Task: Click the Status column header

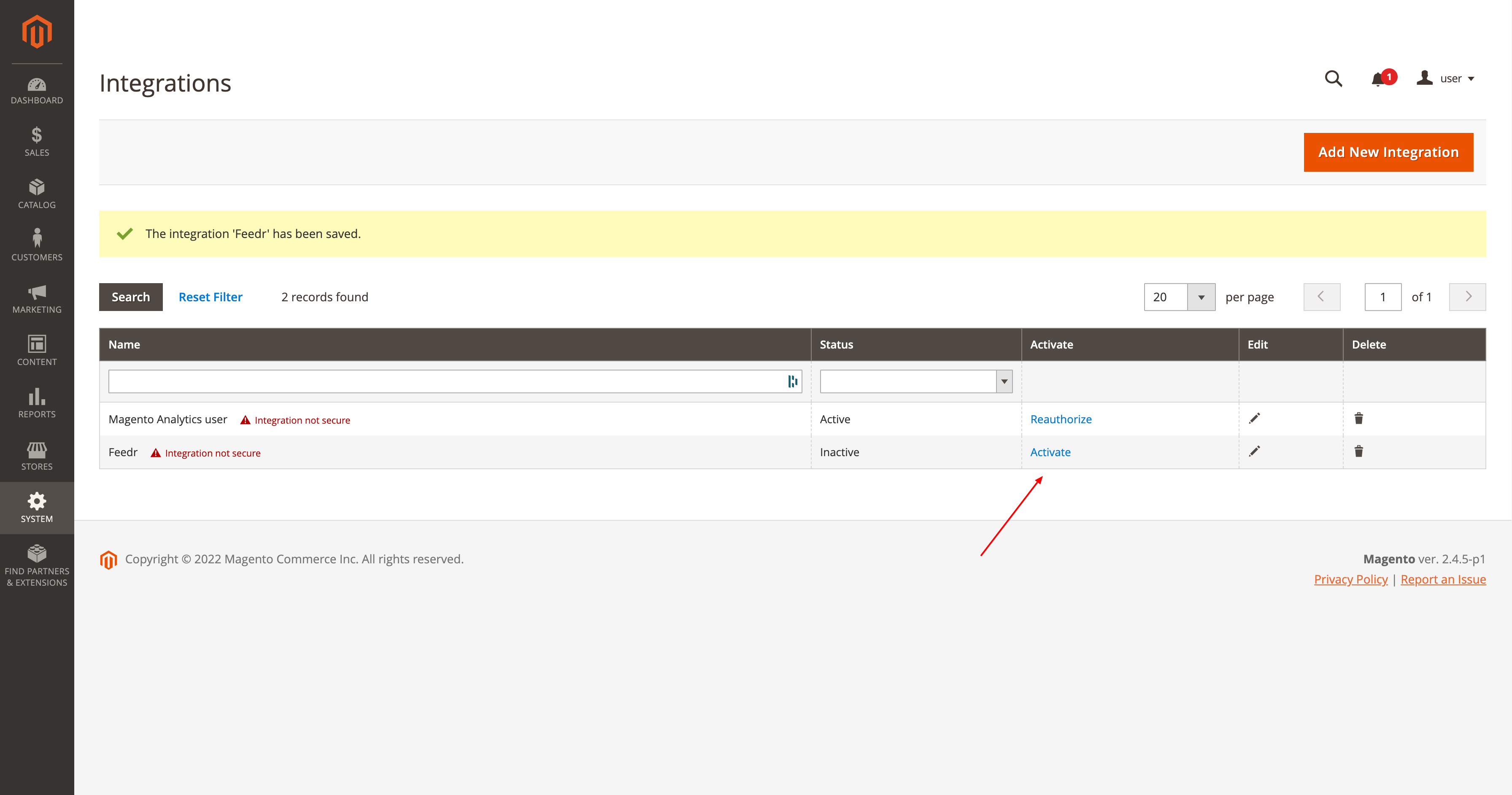Action: 915,345
